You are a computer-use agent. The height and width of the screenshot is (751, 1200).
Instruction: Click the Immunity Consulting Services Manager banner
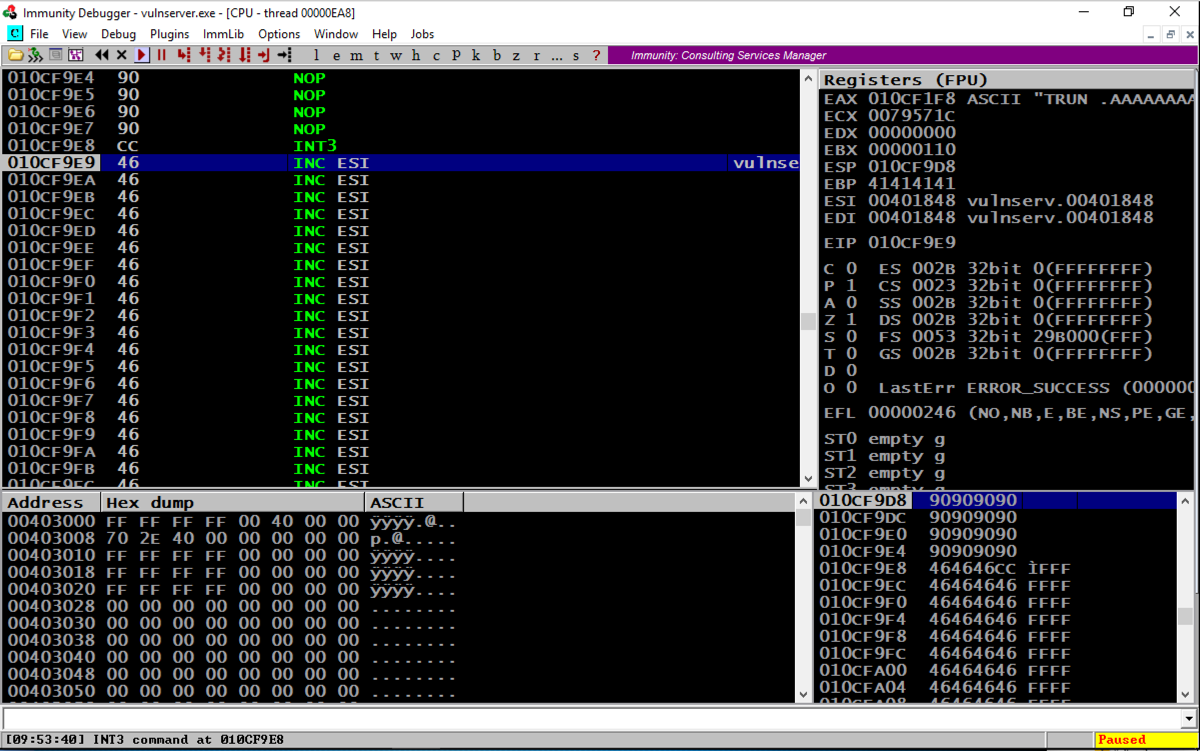coord(729,55)
